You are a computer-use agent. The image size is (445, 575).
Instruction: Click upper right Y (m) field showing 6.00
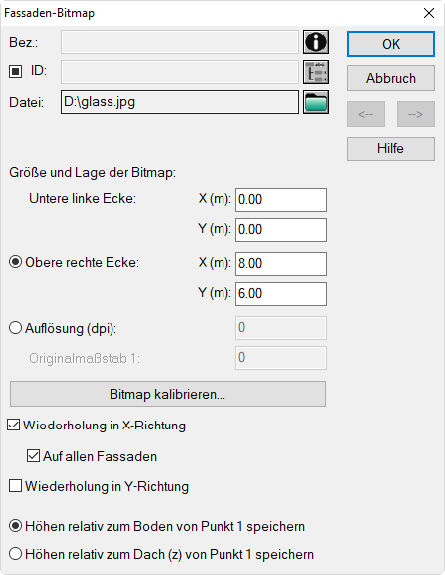[x=281, y=294]
